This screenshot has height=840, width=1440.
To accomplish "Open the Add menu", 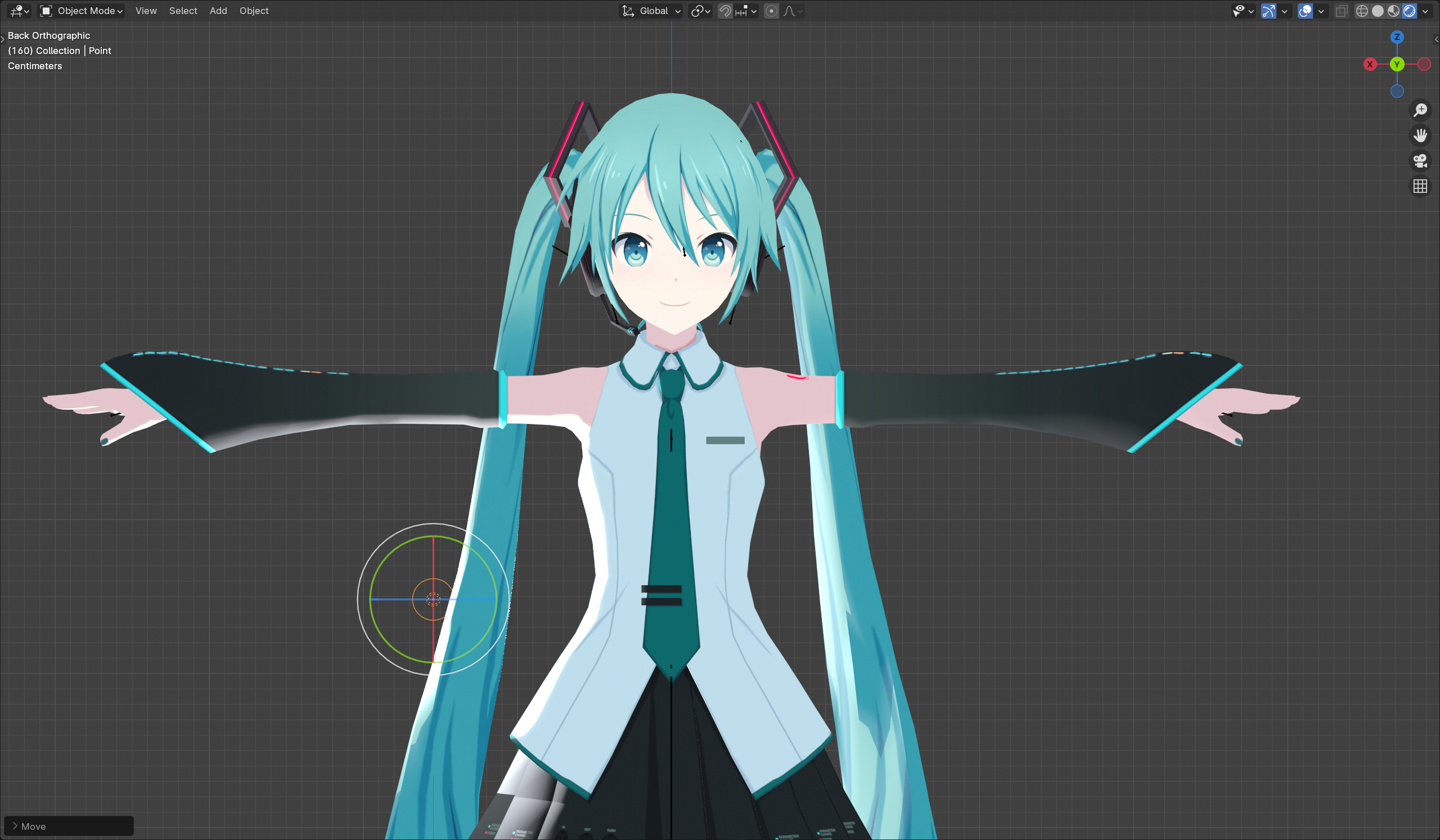I will [x=218, y=11].
